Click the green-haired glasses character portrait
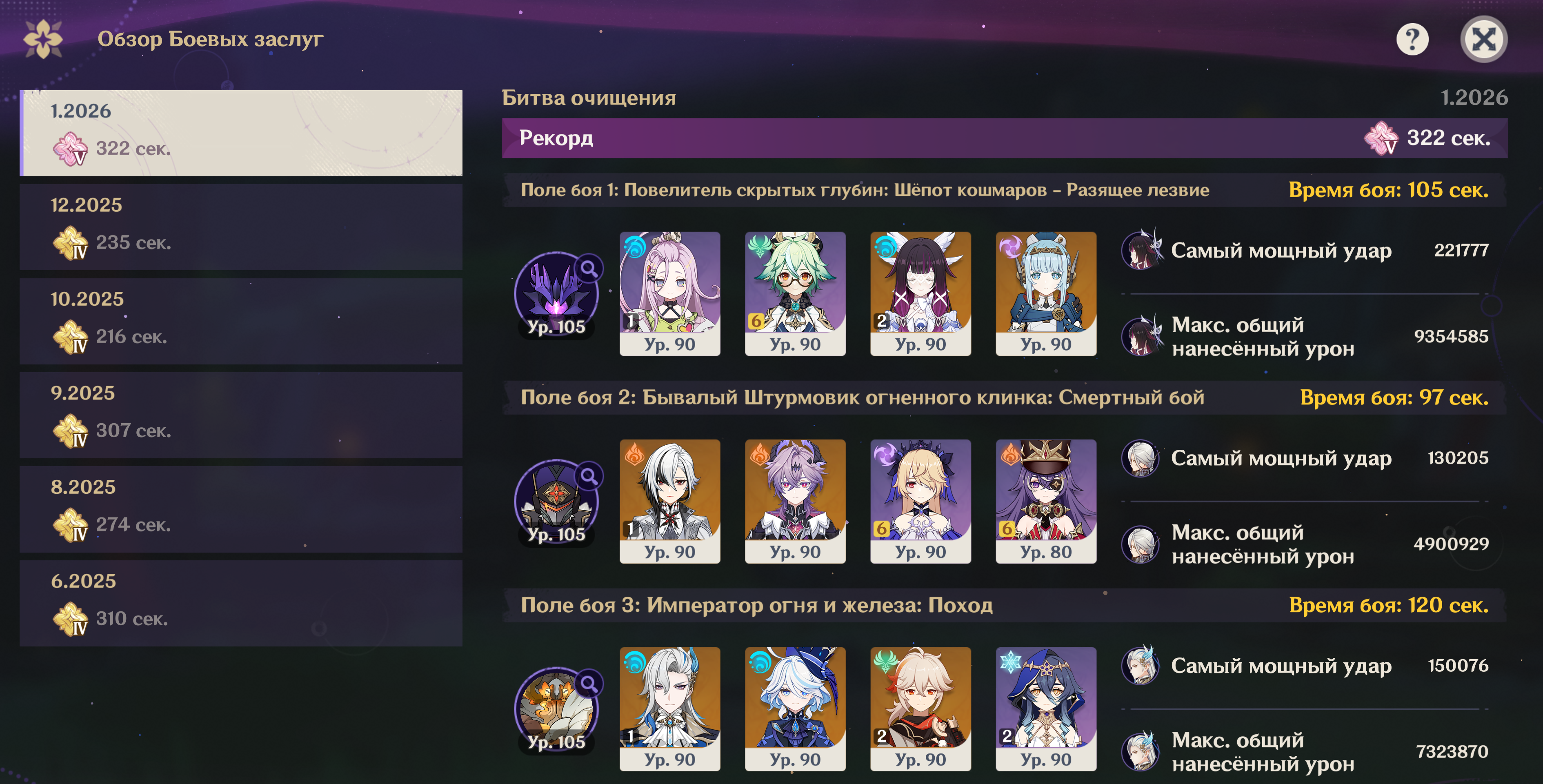Image resolution: width=1543 pixels, height=784 pixels. click(x=795, y=293)
